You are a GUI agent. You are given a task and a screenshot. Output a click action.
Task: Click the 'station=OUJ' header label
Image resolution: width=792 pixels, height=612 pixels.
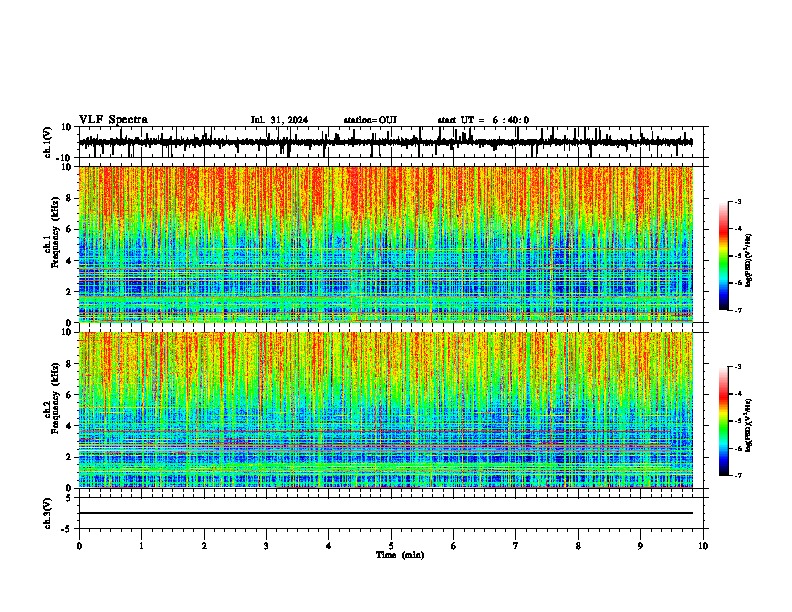(370, 120)
